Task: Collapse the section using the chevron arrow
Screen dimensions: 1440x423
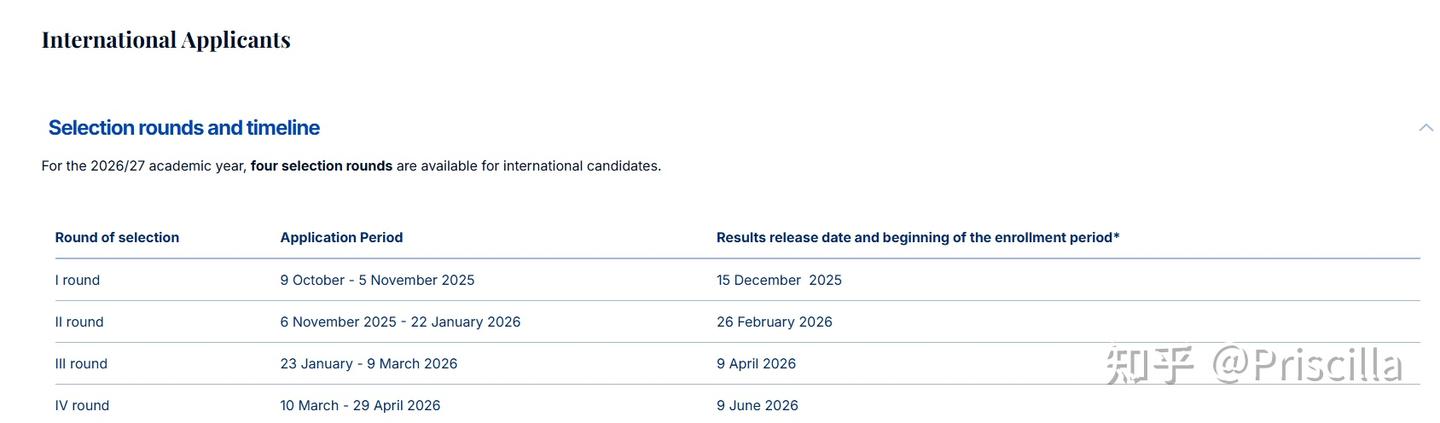Action: (x=1426, y=127)
